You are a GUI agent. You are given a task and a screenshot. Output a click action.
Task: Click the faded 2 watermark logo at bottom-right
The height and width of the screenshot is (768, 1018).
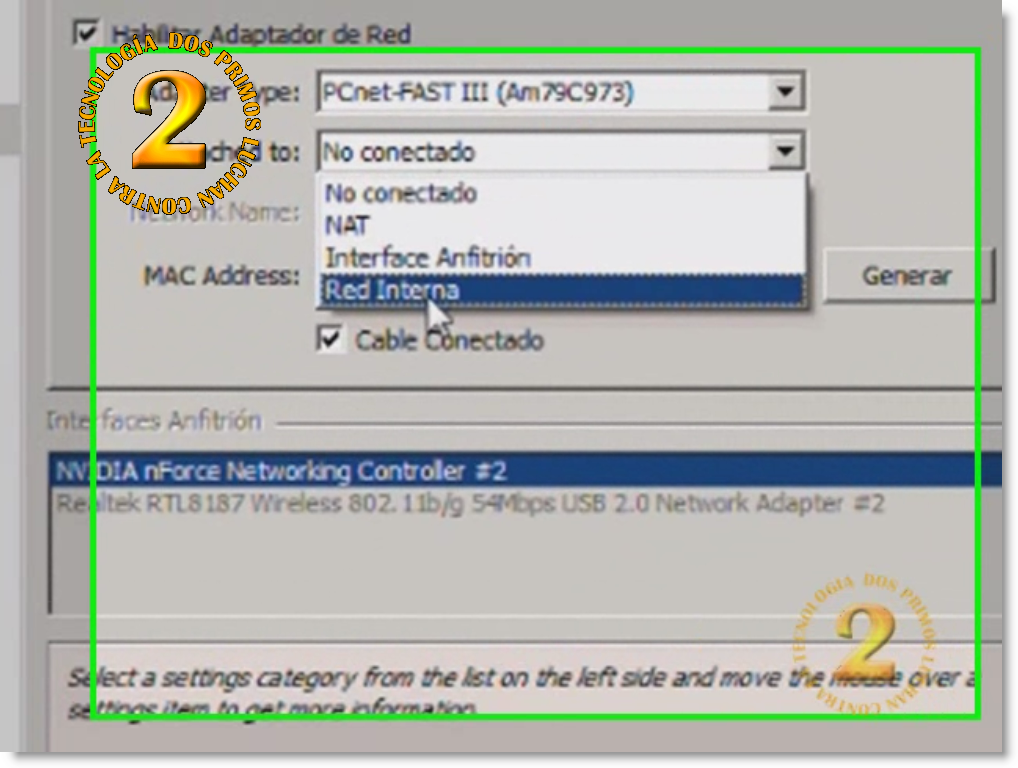coord(867,643)
